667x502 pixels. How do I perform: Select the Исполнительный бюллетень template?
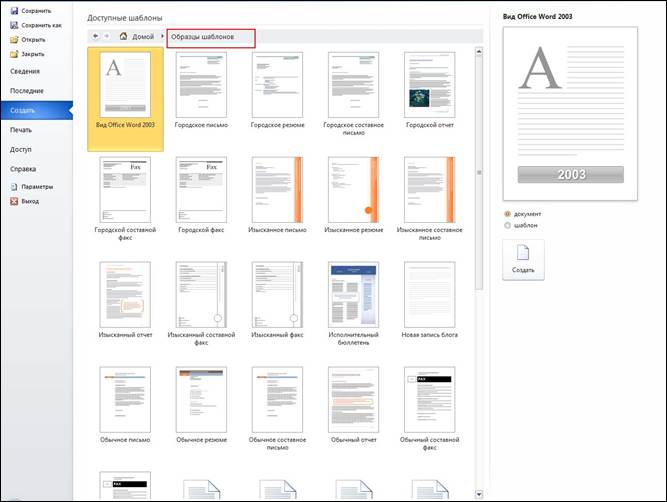(353, 304)
